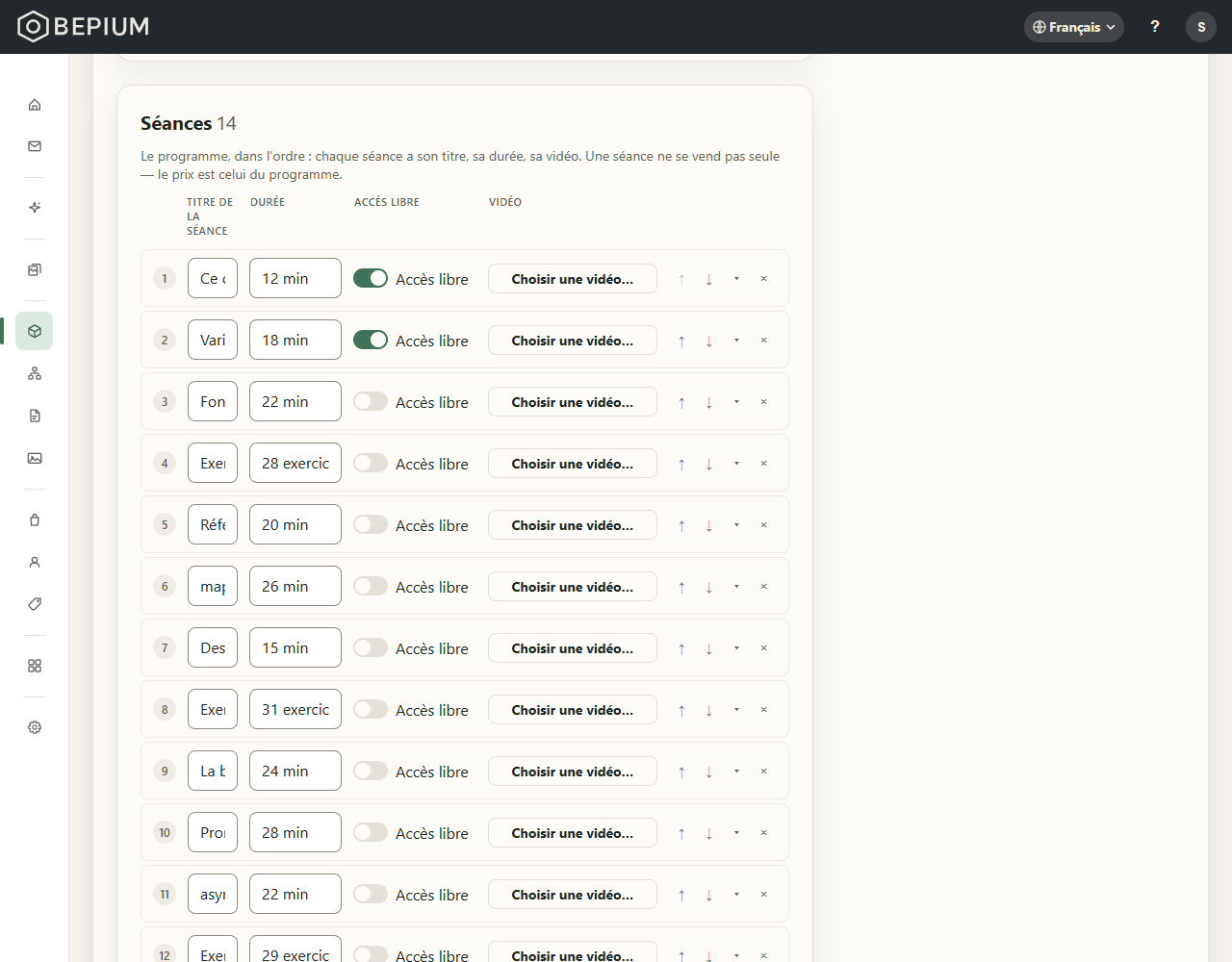Remove session 7 with the x icon

pyautogui.click(x=764, y=648)
